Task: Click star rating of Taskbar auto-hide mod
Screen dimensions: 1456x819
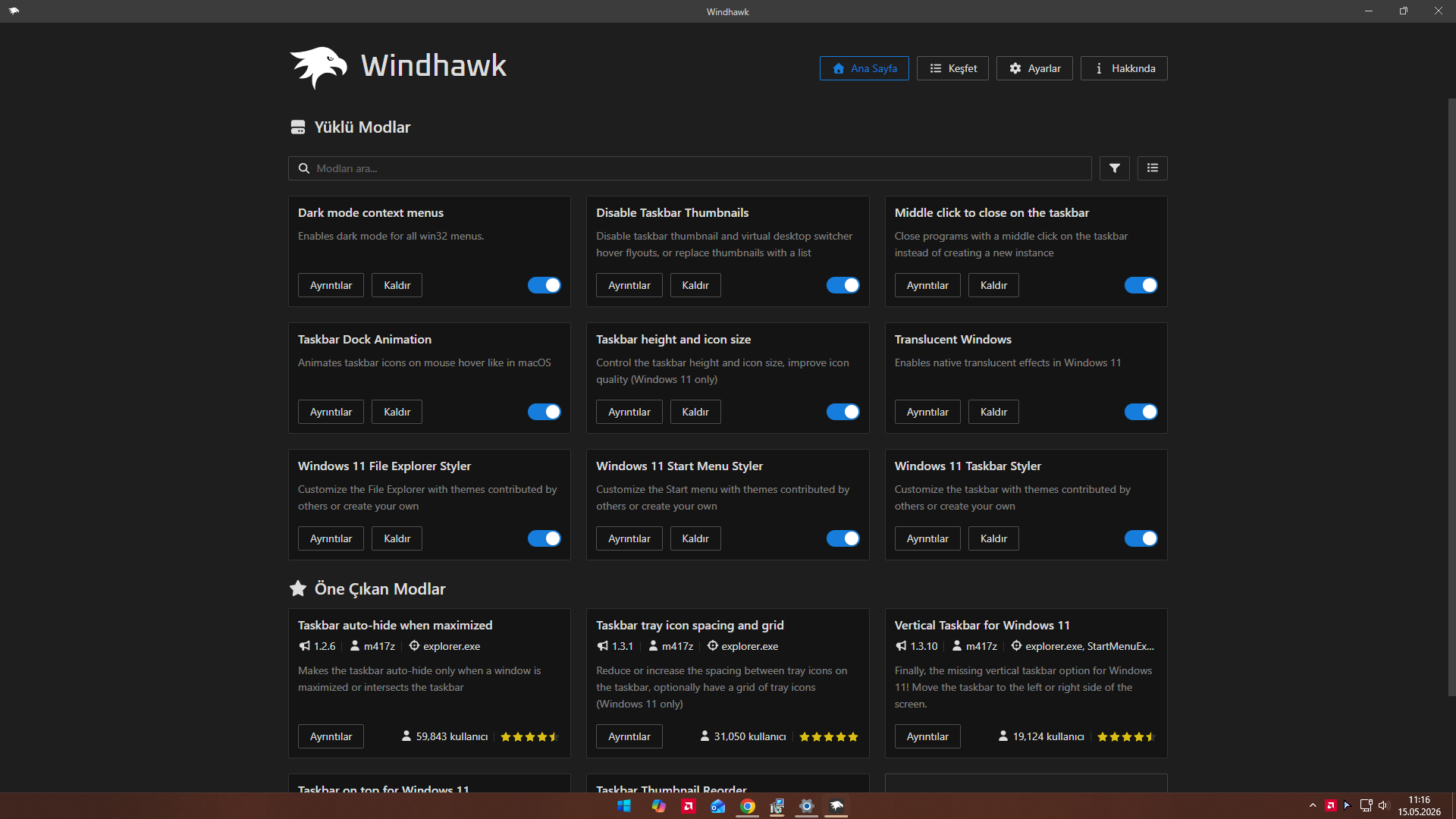Action: (x=529, y=736)
